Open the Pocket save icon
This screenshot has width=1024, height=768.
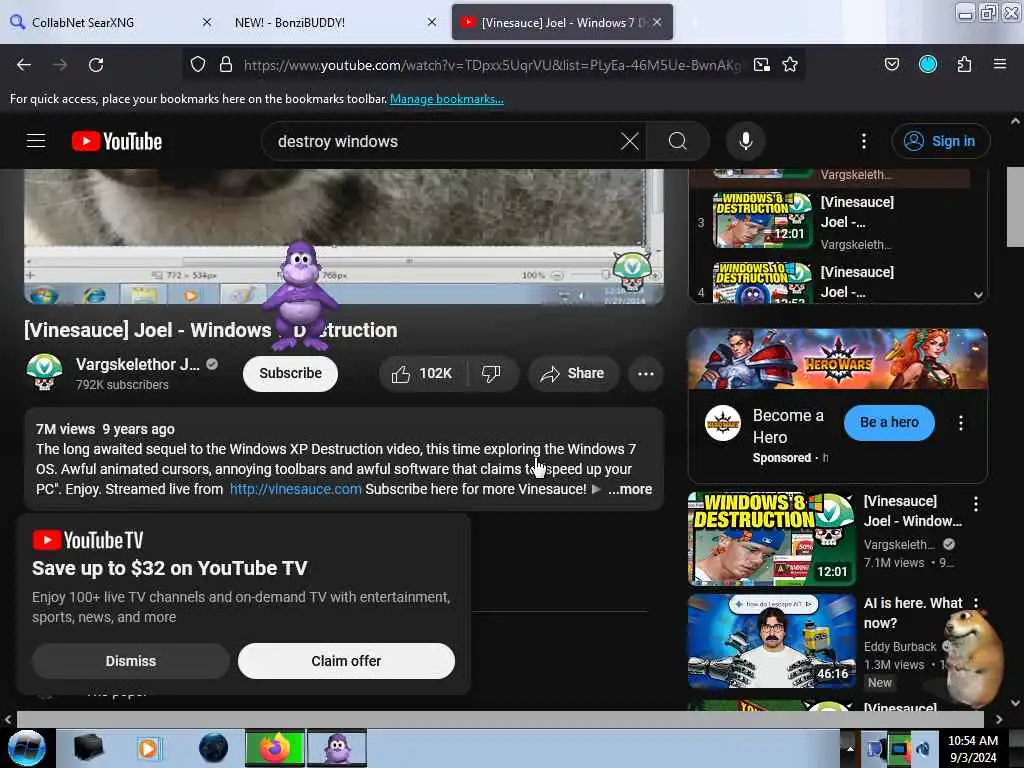[892, 64]
